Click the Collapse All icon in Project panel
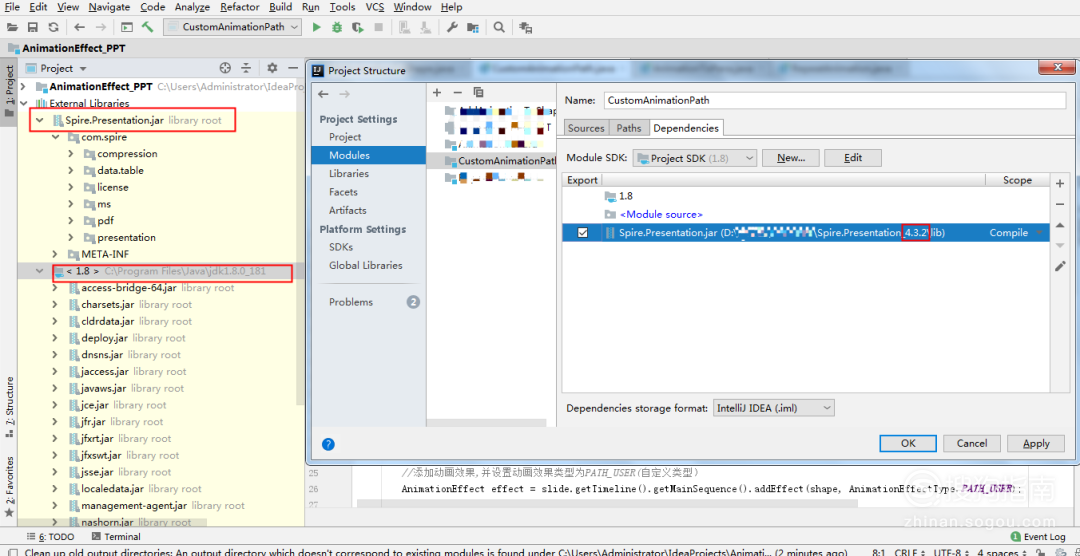1080x556 pixels. [x=246, y=68]
